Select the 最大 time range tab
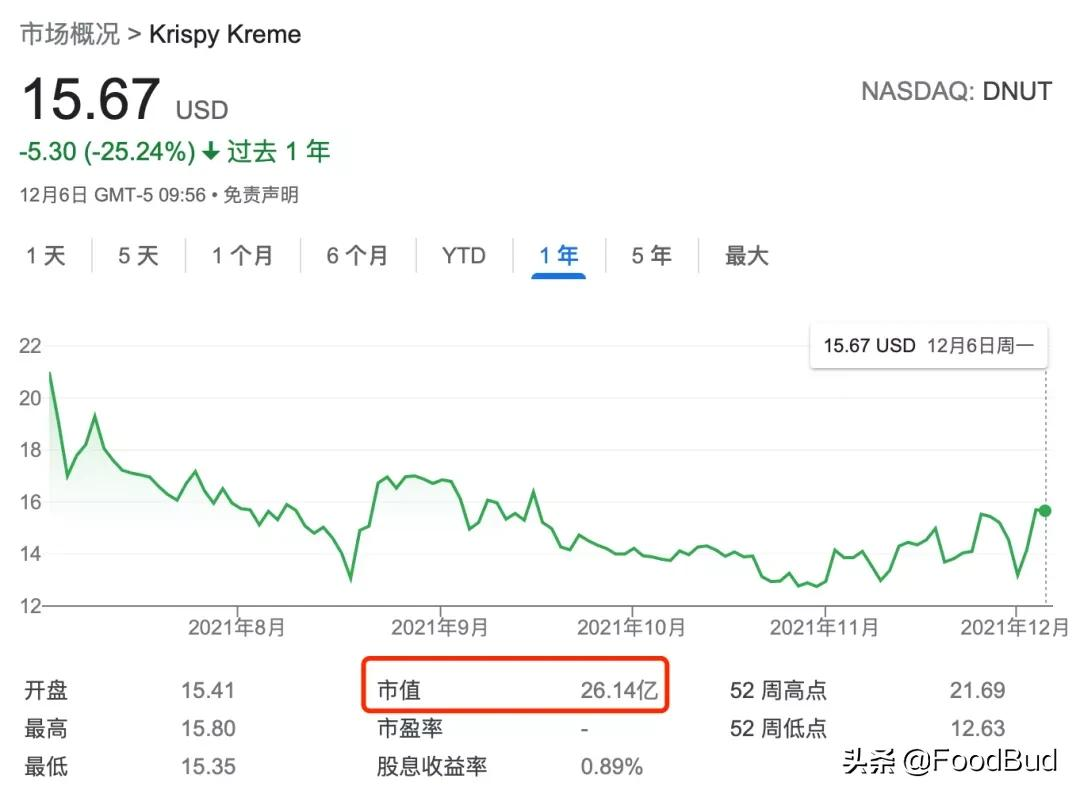Image resolution: width=1080 pixels, height=798 pixels. 747,255
